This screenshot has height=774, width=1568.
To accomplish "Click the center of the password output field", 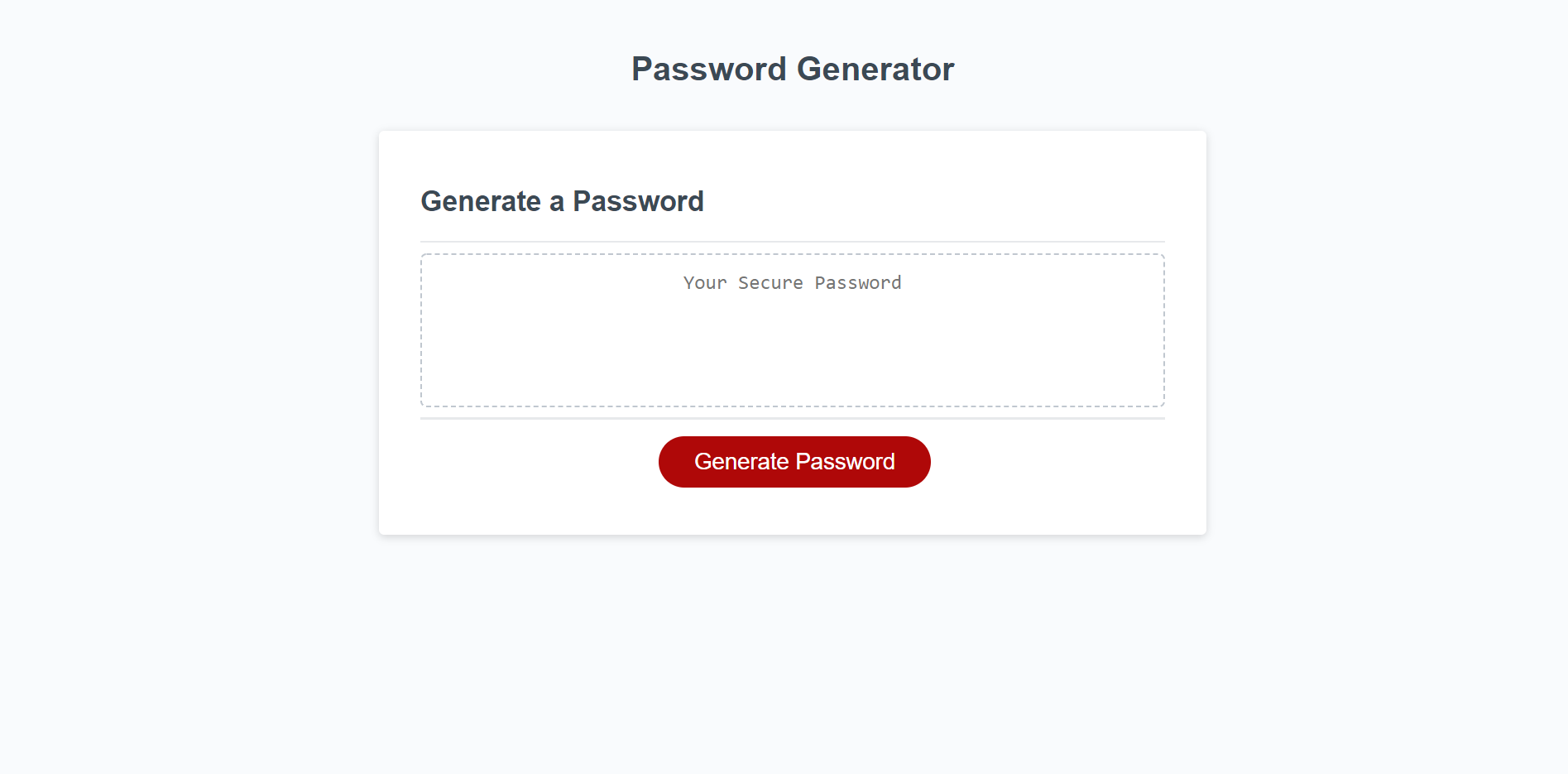I will [x=792, y=331].
